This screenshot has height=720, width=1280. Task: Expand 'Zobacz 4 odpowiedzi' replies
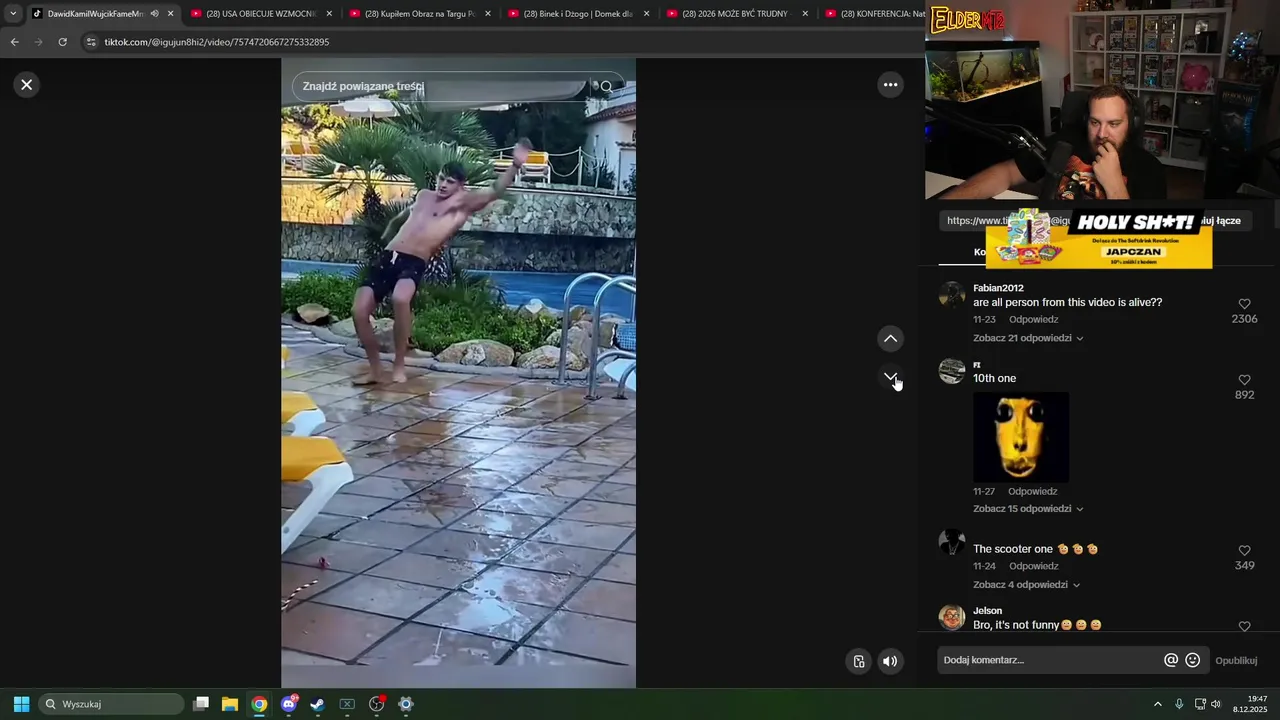point(1026,585)
